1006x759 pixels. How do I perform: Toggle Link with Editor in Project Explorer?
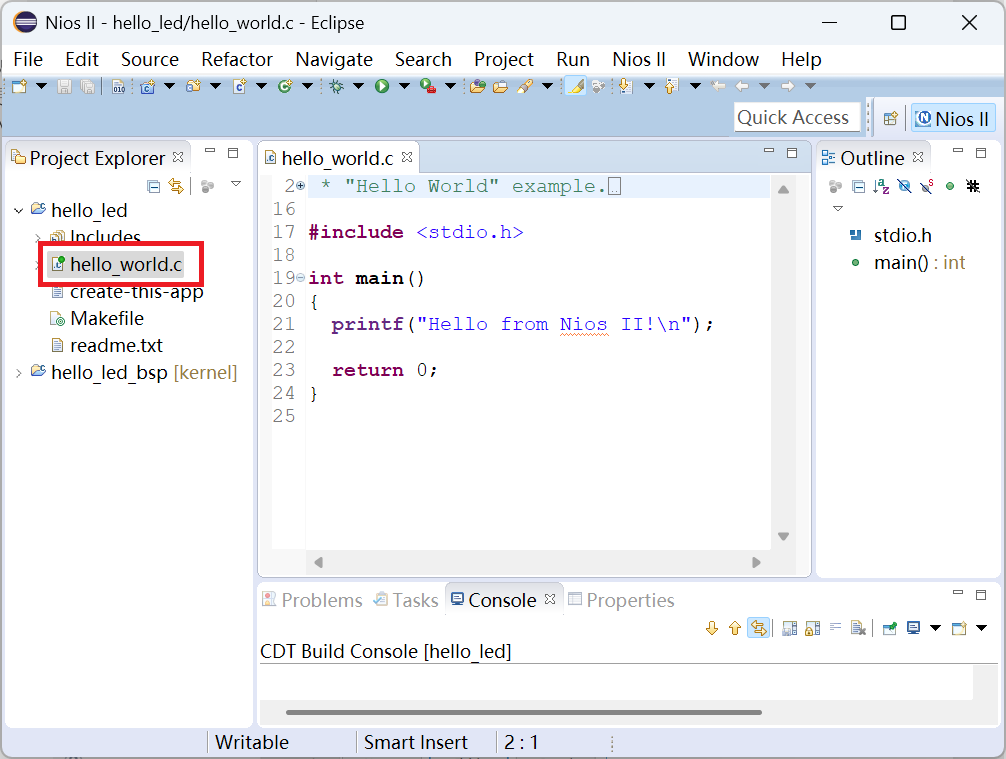175,186
